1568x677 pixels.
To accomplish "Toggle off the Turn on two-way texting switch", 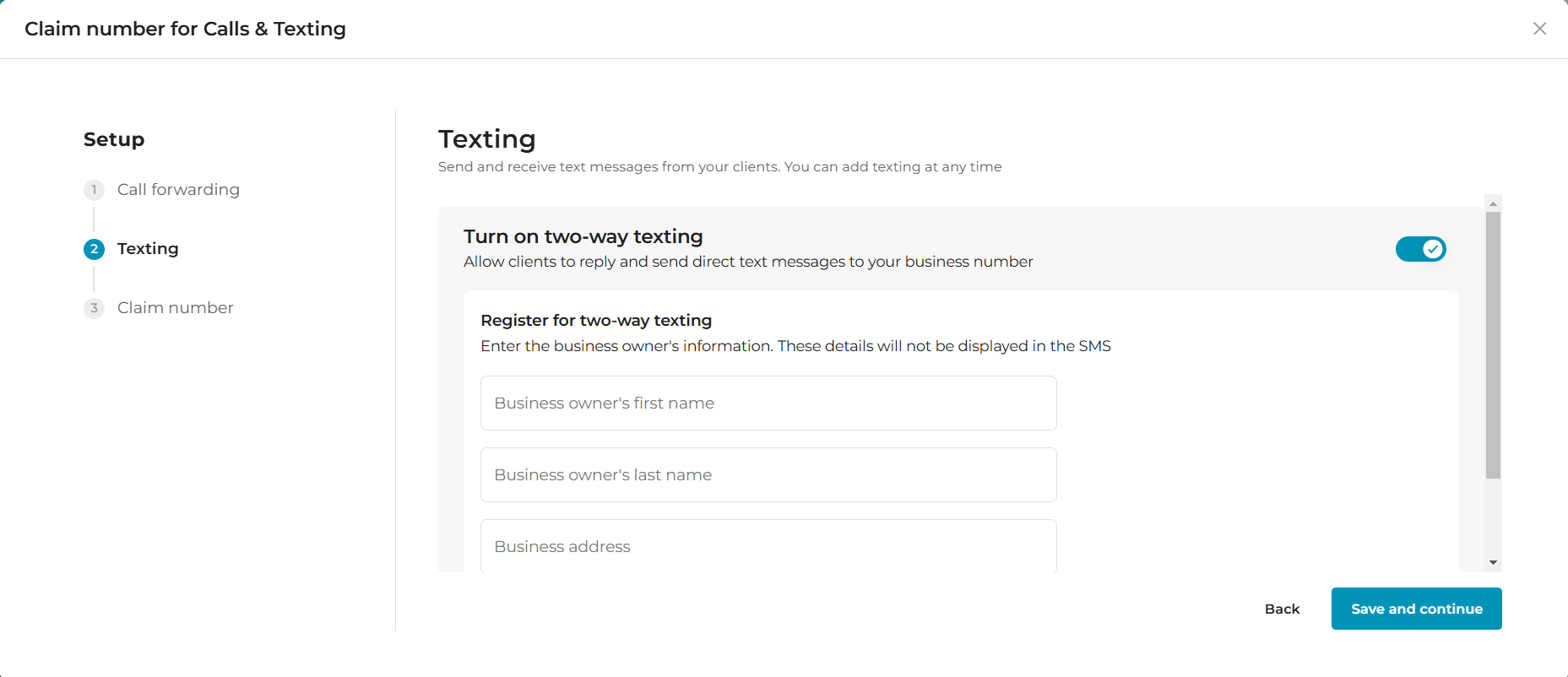I will 1421,249.
